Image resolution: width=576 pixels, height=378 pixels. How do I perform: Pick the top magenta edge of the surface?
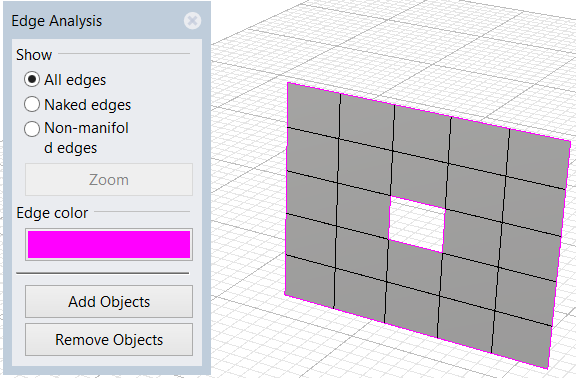pyautogui.click(x=429, y=112)
